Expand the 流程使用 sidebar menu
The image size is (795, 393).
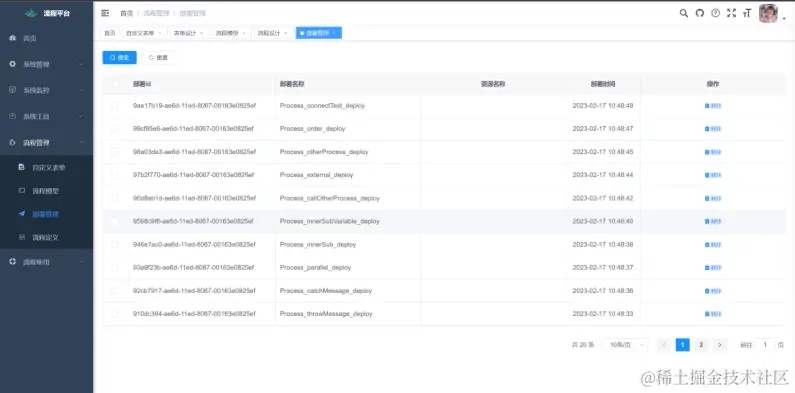(46, 262)
